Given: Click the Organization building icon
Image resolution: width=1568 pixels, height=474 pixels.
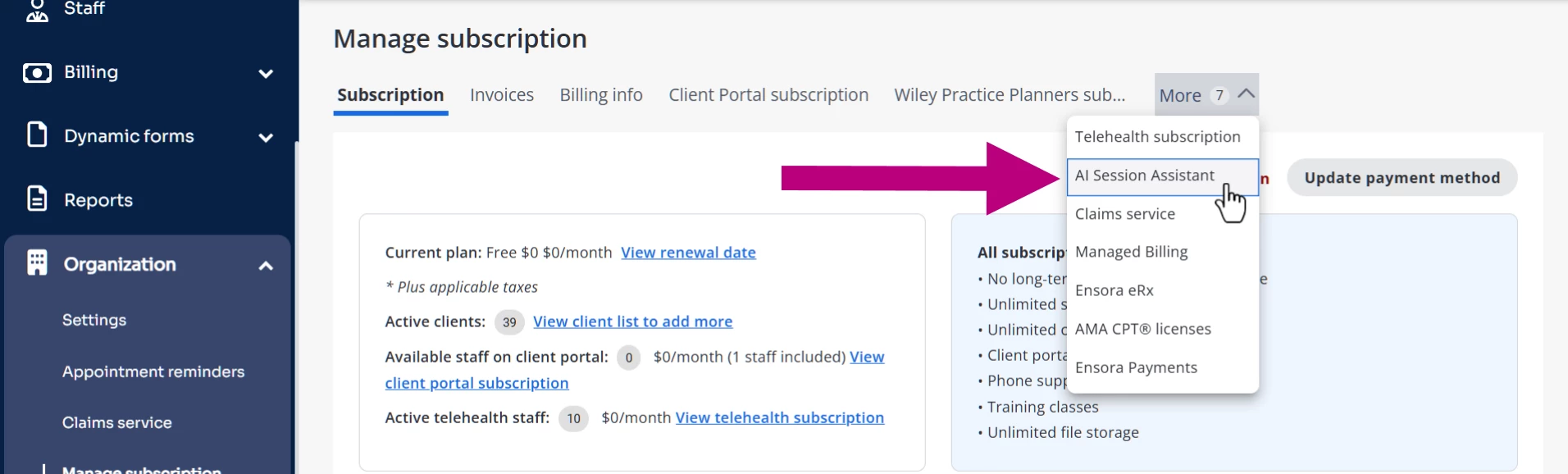Looking at the screenshot, I should tap(37, 262).
